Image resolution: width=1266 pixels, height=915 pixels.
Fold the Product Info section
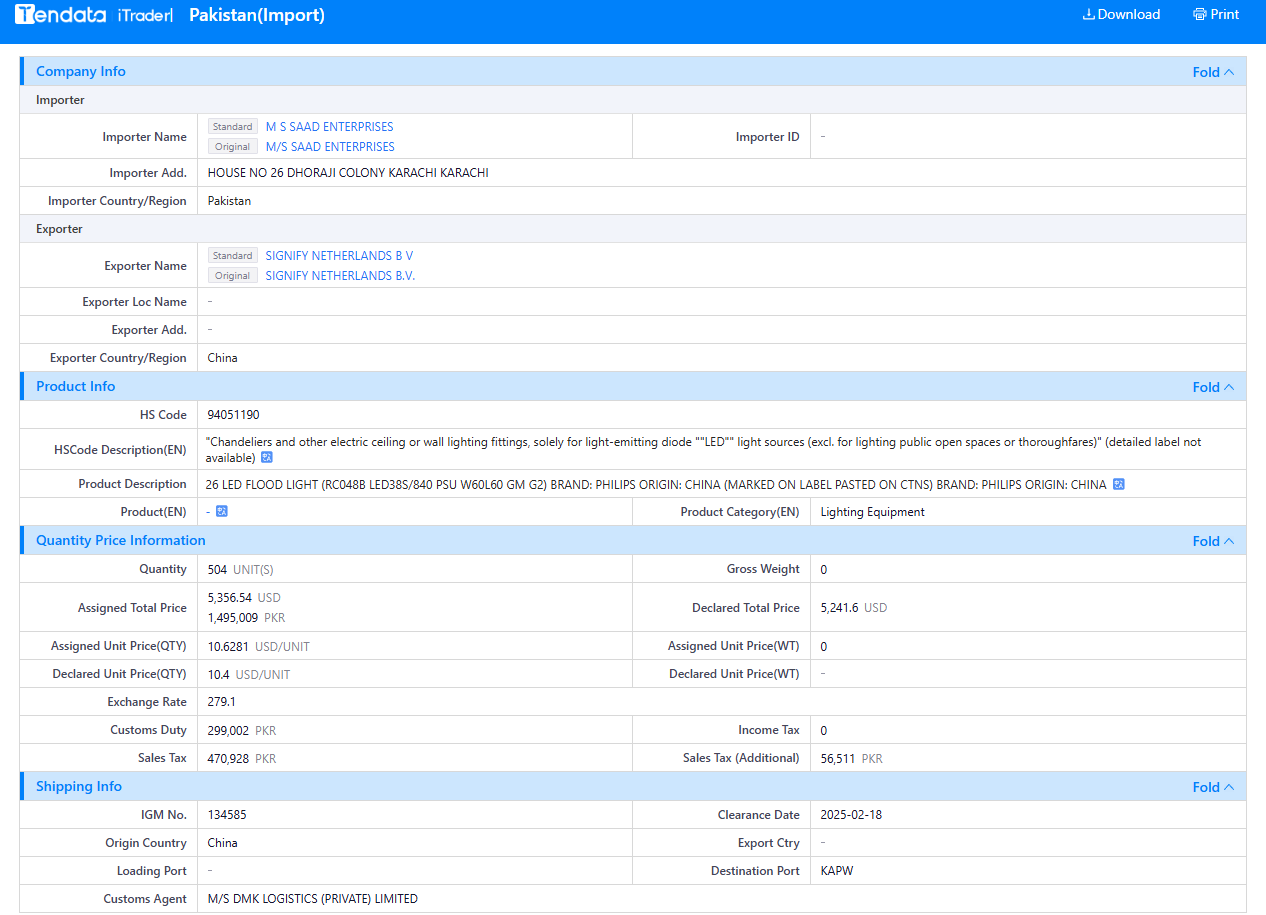click(x=1213, y=387)
